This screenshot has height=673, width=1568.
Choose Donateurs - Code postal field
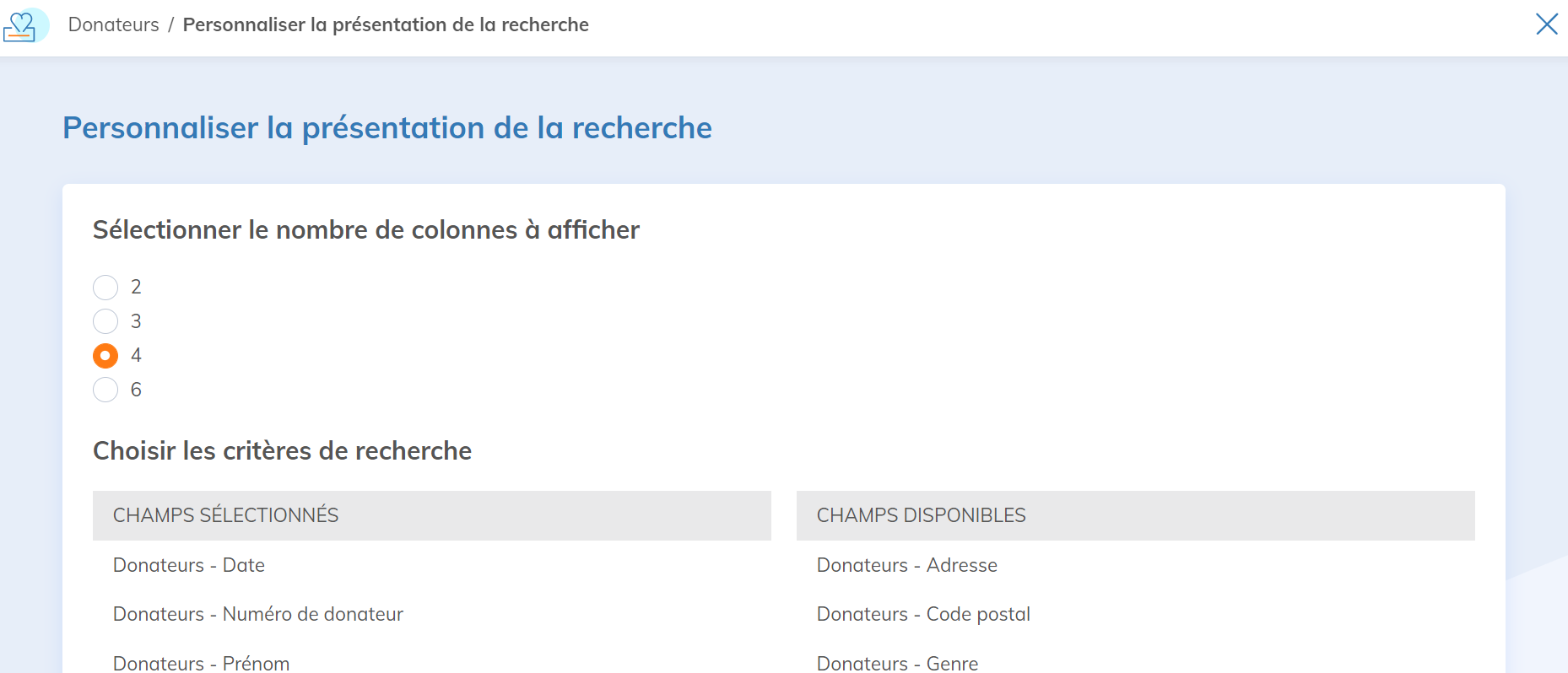click(923, 614)
